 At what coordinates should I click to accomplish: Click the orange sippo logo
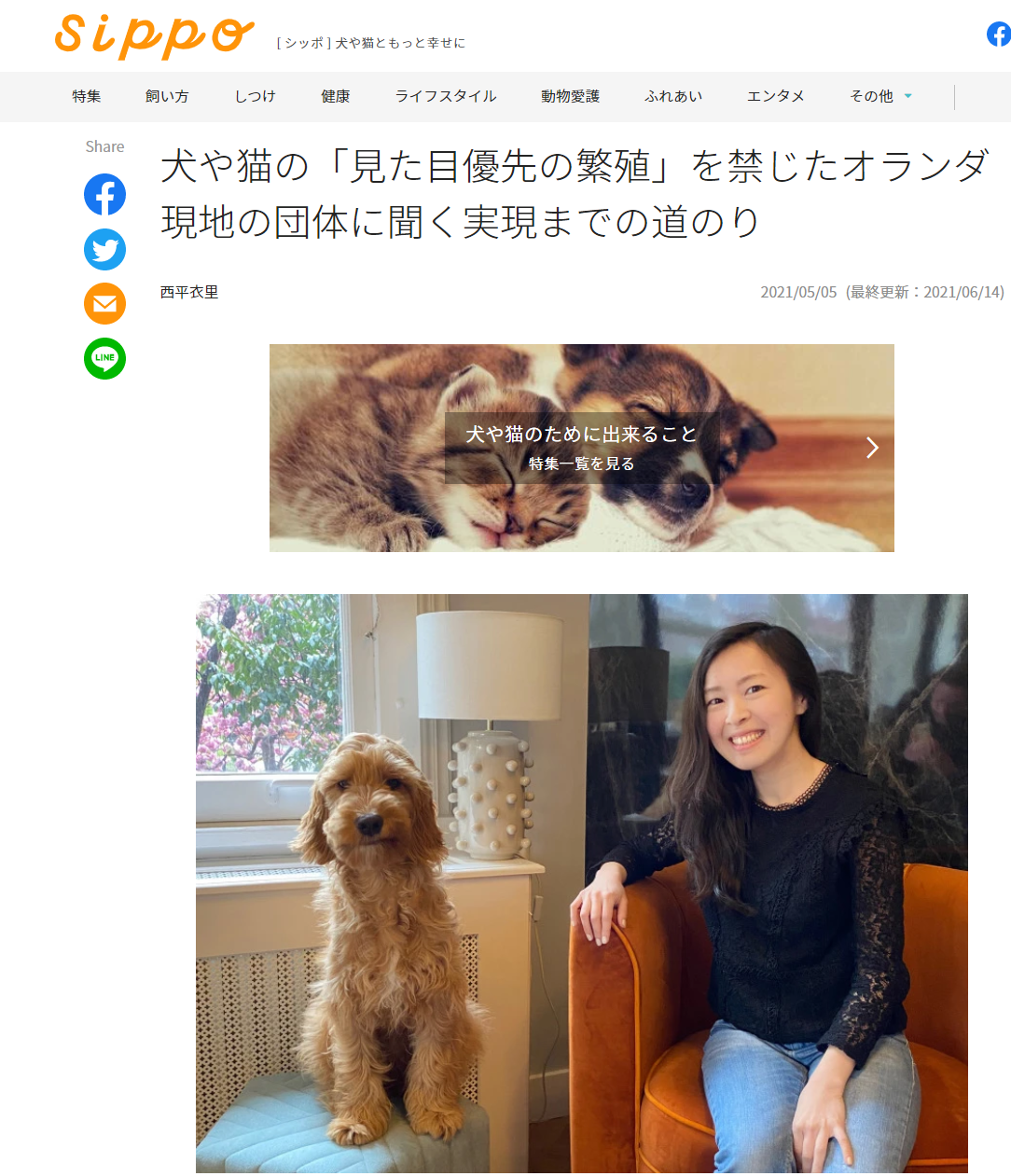(154, 35)
